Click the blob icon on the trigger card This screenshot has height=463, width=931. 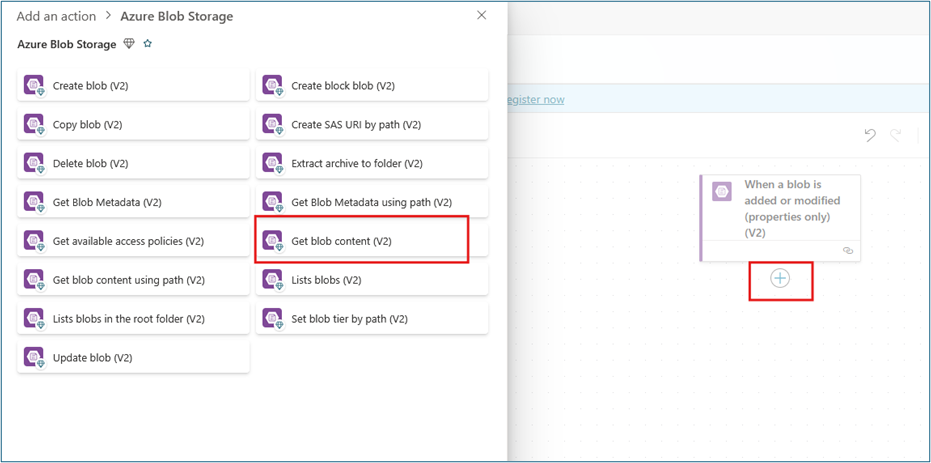pos(722,191)
